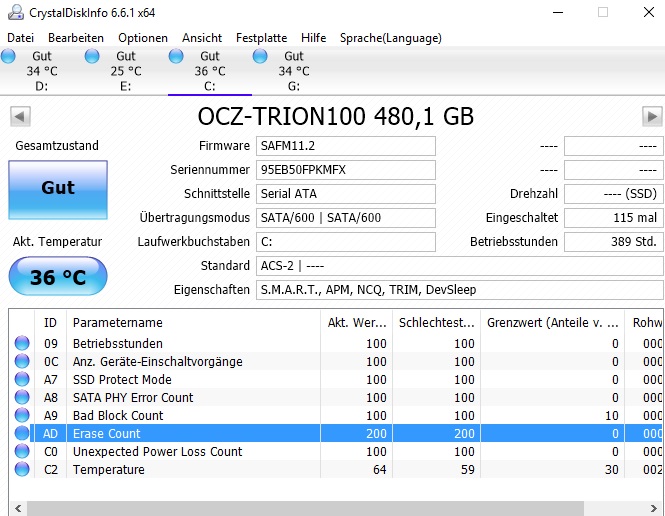665x516 pixels.
Task: Click the horizontal scrollbar left arrow
Action: click(18, 508)
